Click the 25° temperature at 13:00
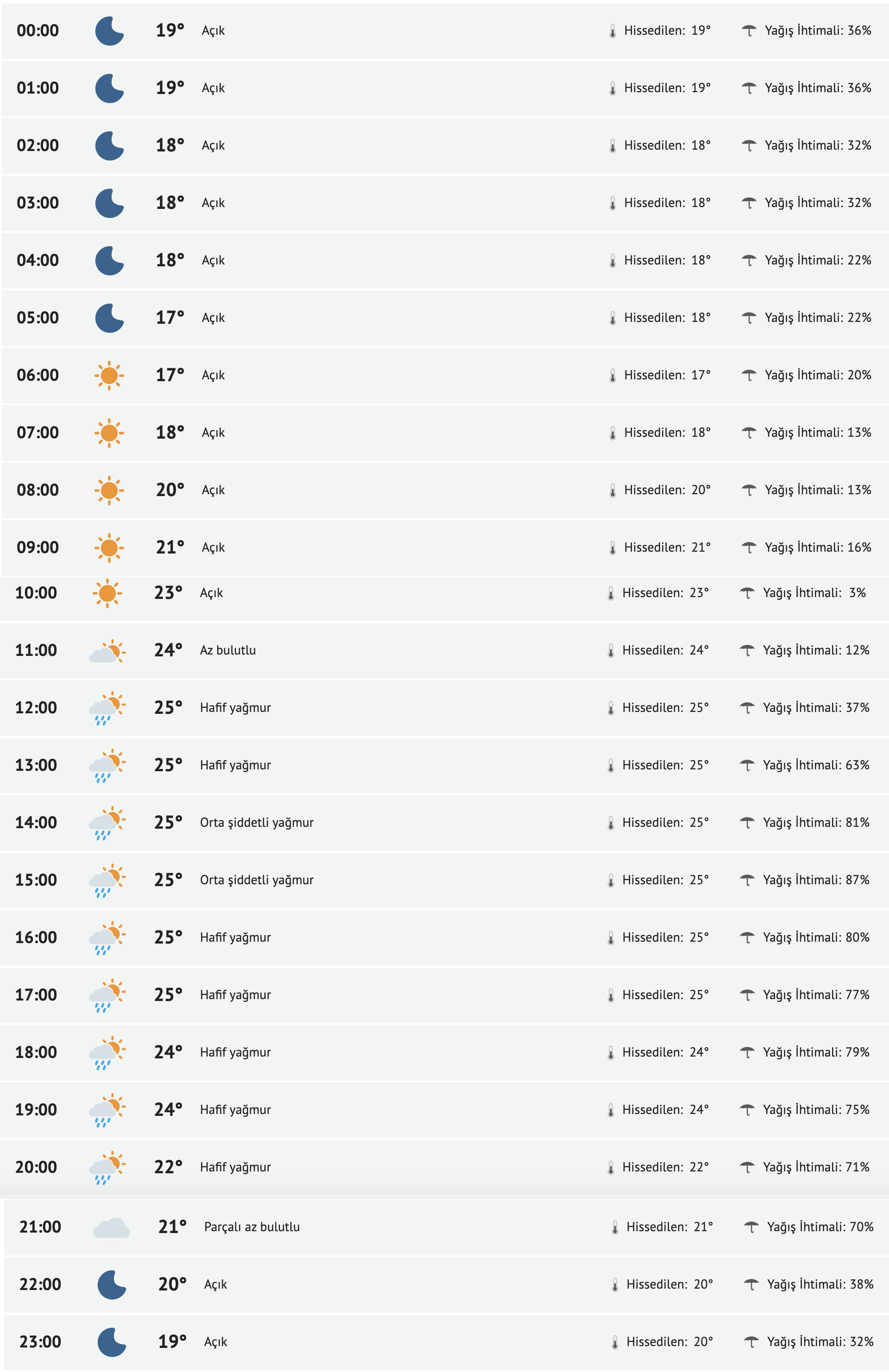The height and width of the screenshot is (1372, 889). 168,765
